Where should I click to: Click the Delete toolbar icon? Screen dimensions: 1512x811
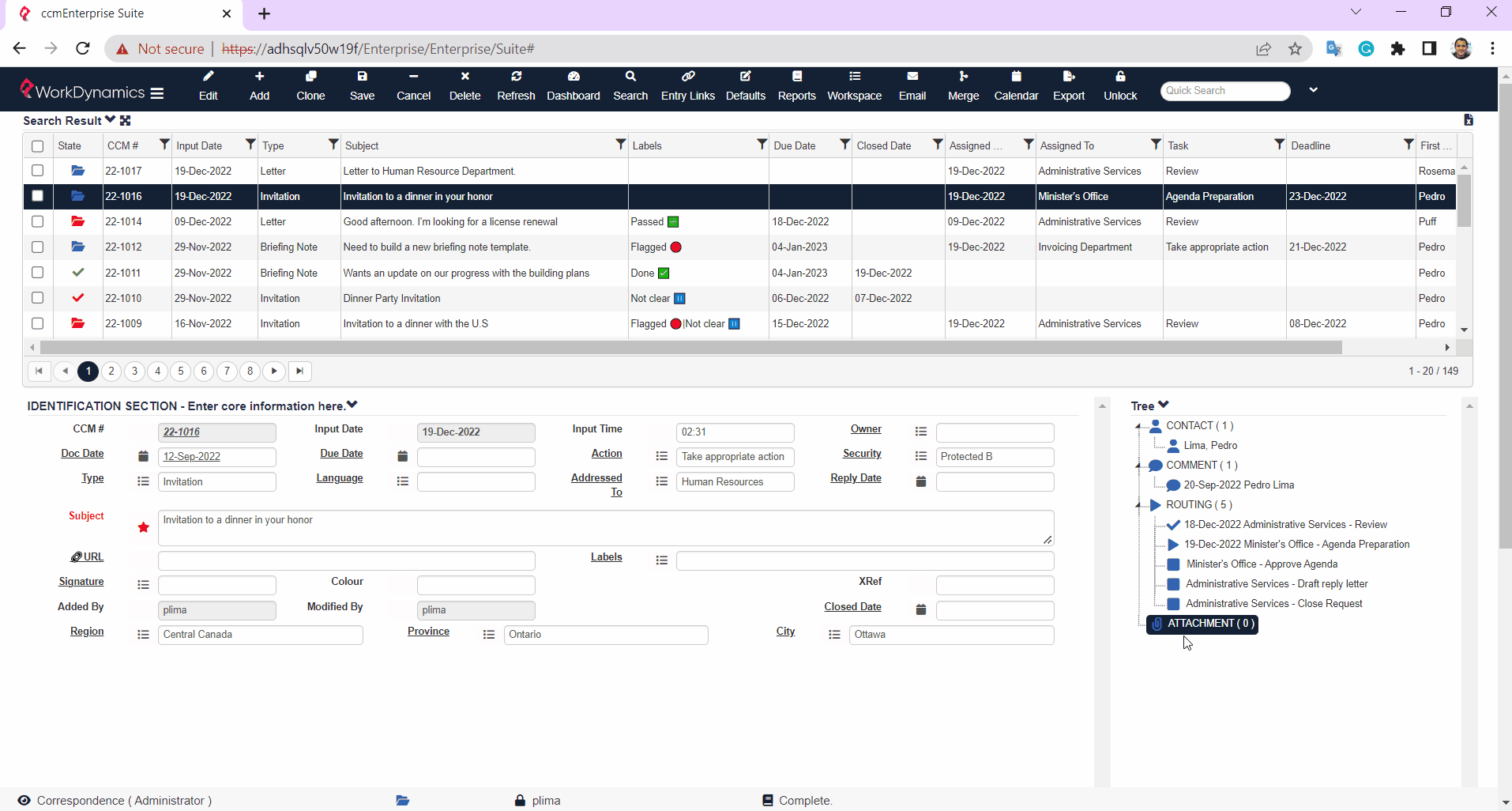[x=465, y=86]
